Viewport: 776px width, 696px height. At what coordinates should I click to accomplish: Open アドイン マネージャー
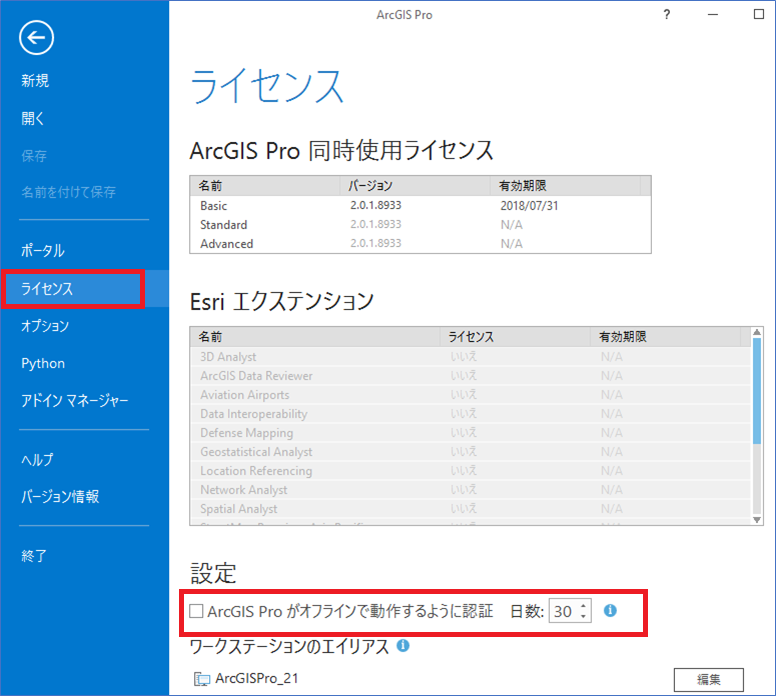click(x=75, y=400)
